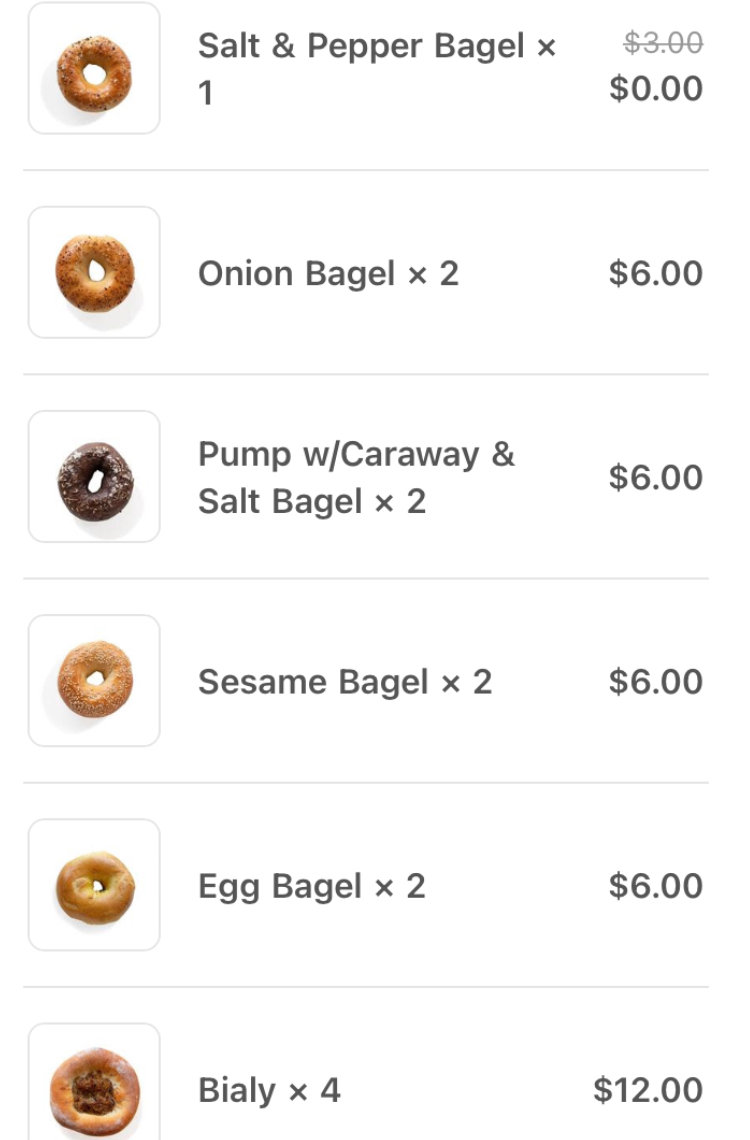Tap the crossed-out $3.00 original price

(x=663, y=42)
